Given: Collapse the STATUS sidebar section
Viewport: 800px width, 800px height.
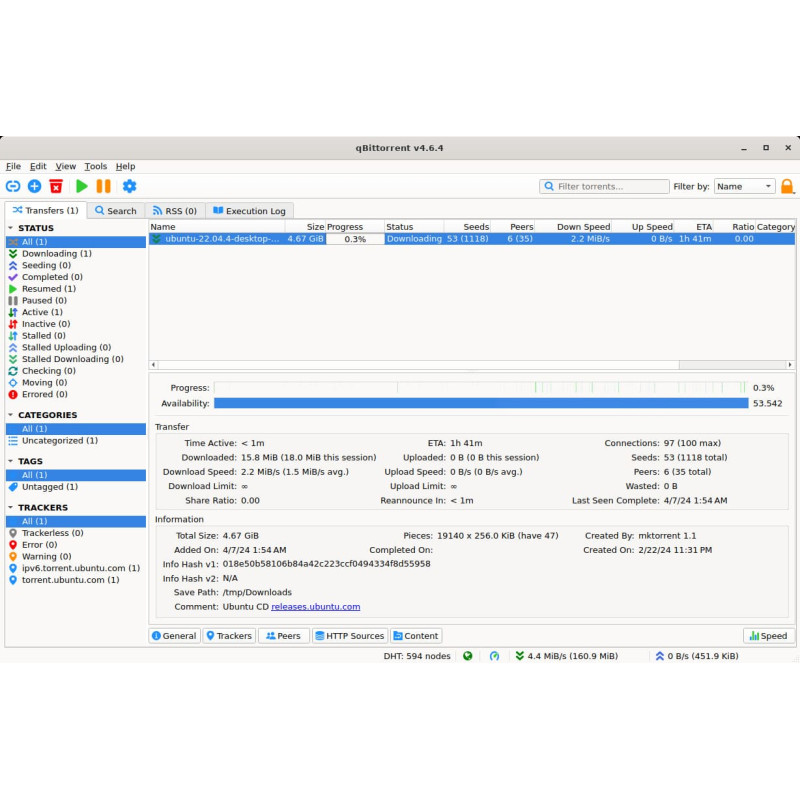Looking at the screenshot, I should pyautogui.click(x=11, y=228).
